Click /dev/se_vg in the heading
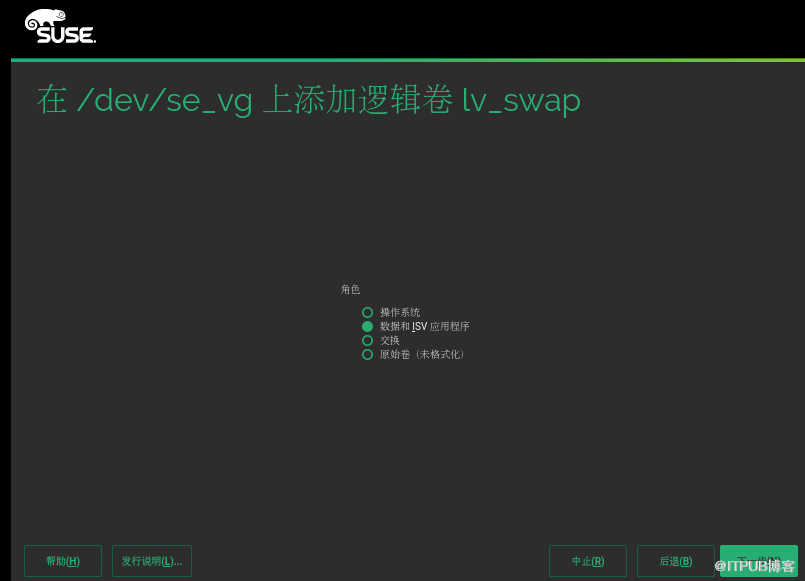The height and width of the screenshot is (581, 805). pyautogui.click(x=165, y=100)
